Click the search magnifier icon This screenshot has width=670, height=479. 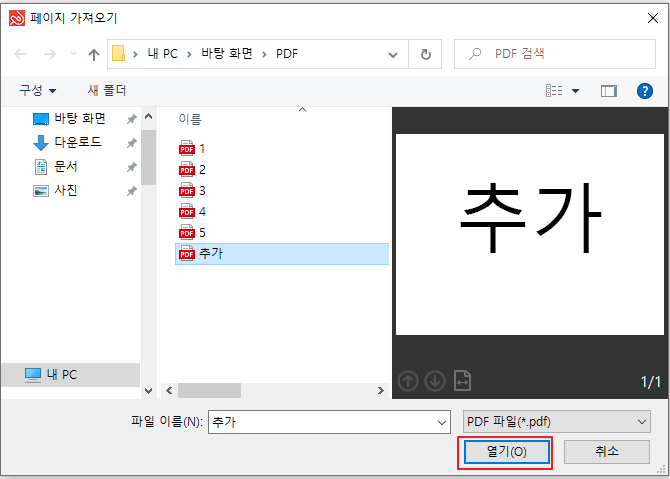[475, 54]
